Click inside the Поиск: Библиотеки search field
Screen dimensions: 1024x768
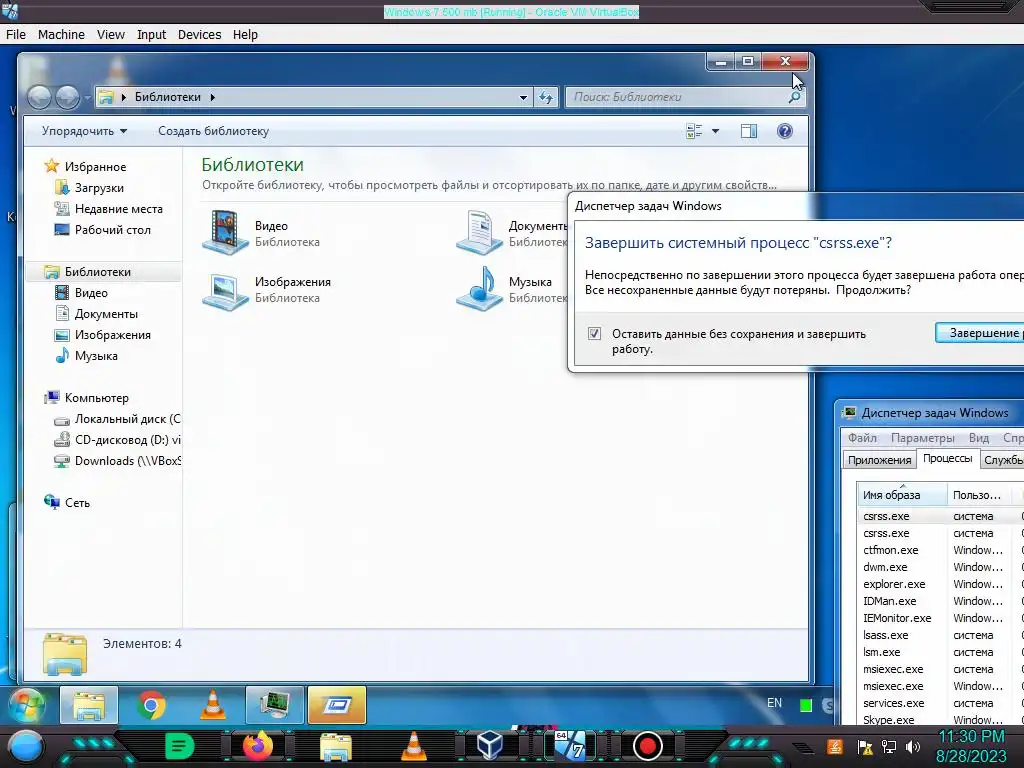click(x=676, y=97)
